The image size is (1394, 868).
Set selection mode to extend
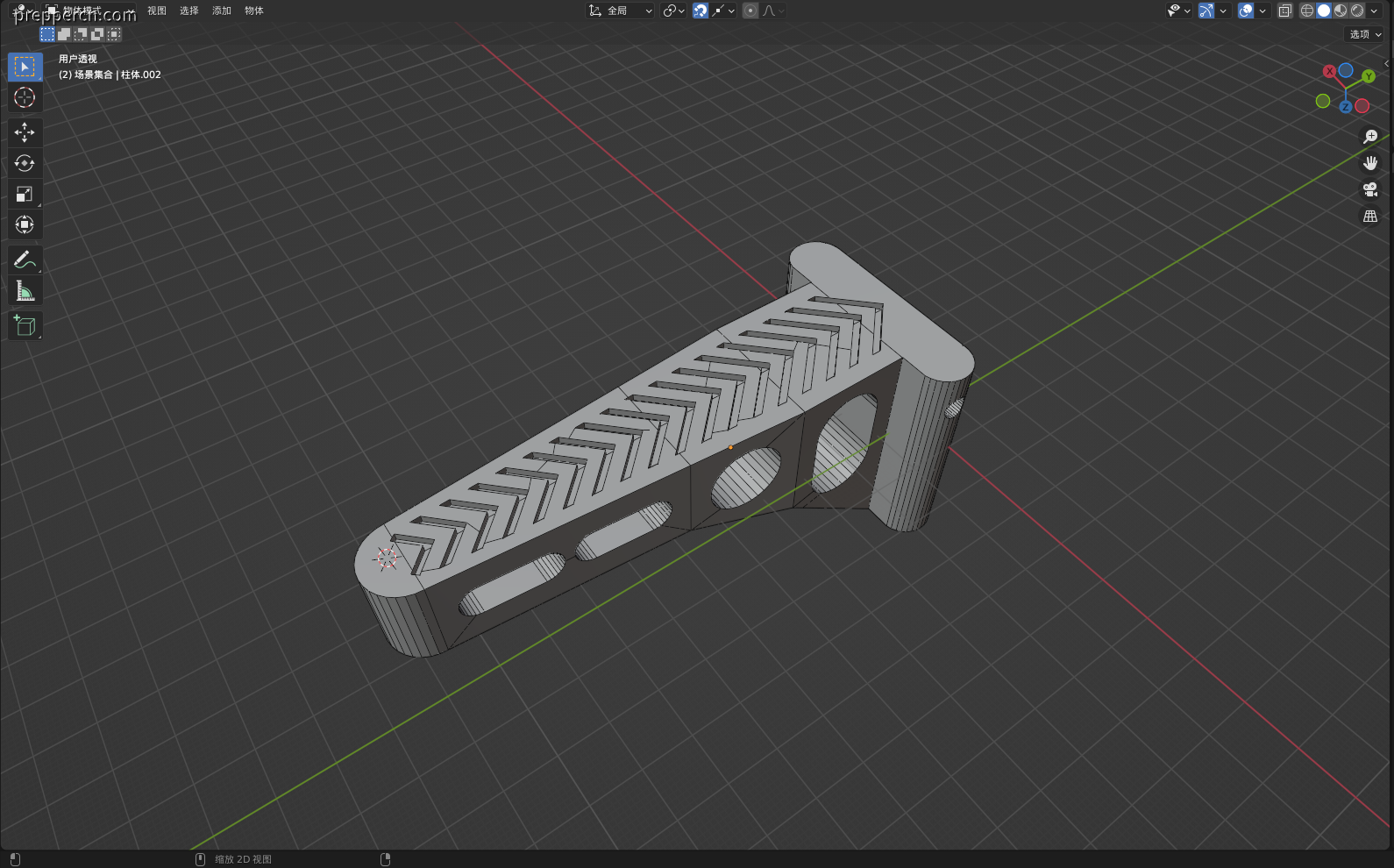point(64,34)
